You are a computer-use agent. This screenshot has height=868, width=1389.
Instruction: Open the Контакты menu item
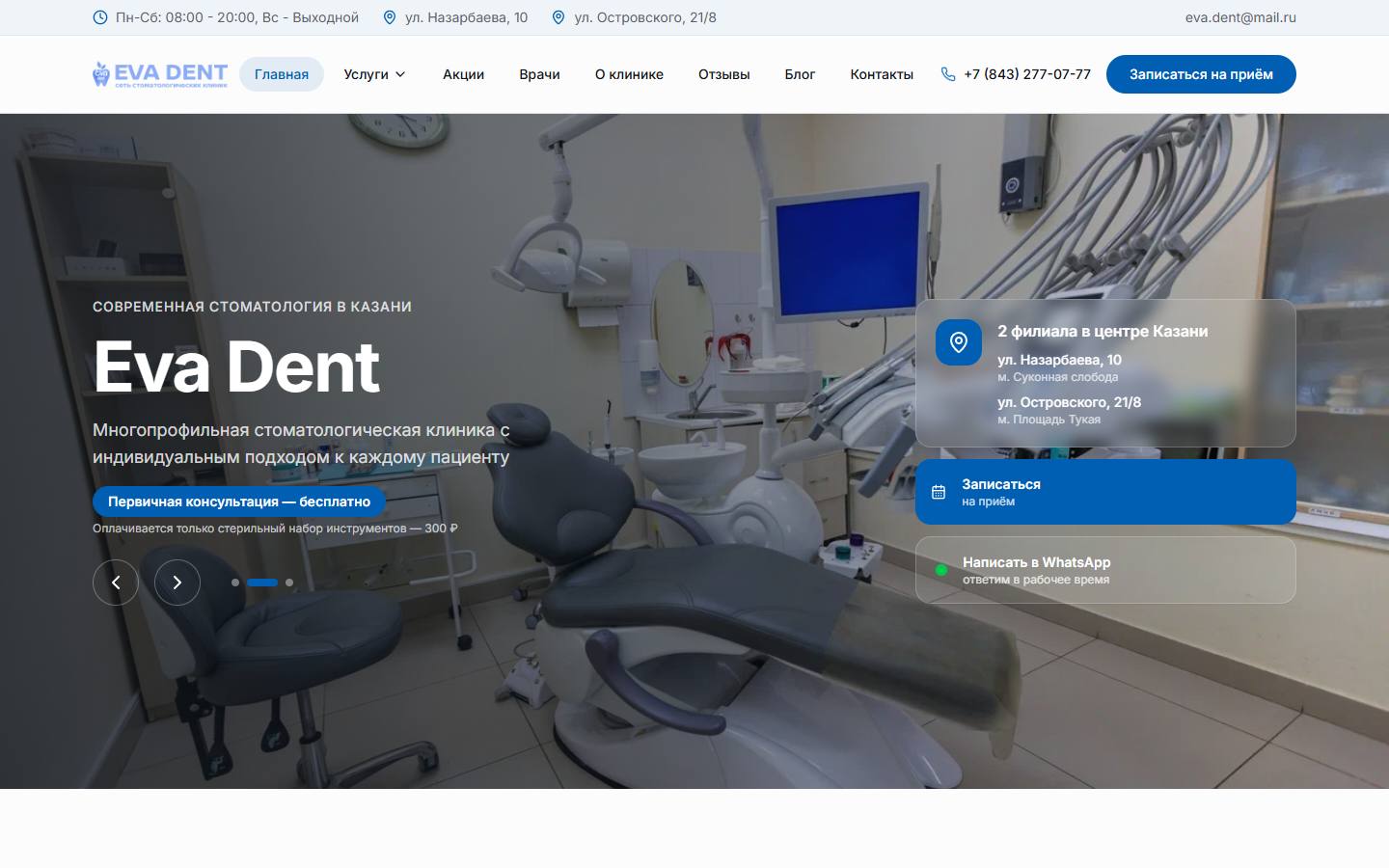[882, 74]
